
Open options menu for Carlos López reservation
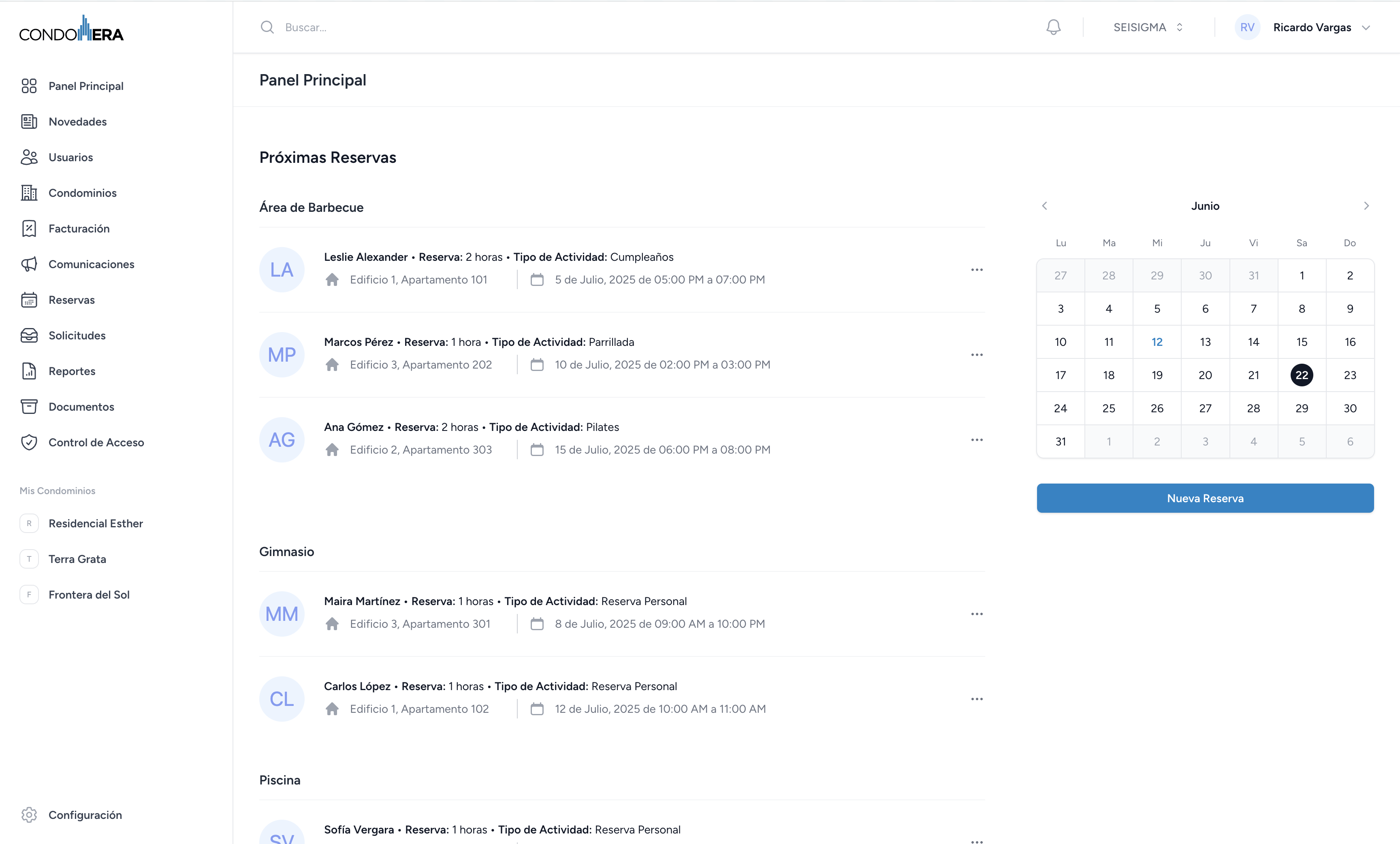click(x=977, y=699)
